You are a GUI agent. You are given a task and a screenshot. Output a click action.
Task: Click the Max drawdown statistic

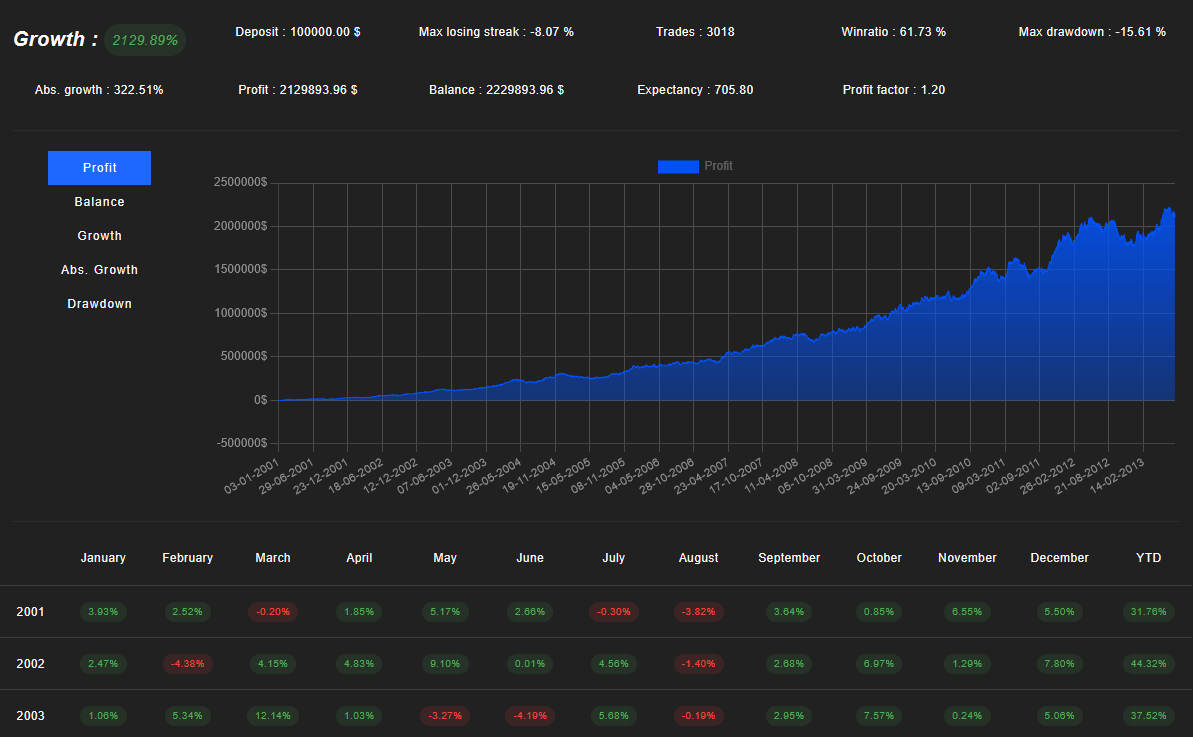click(x=1092, y=32)
